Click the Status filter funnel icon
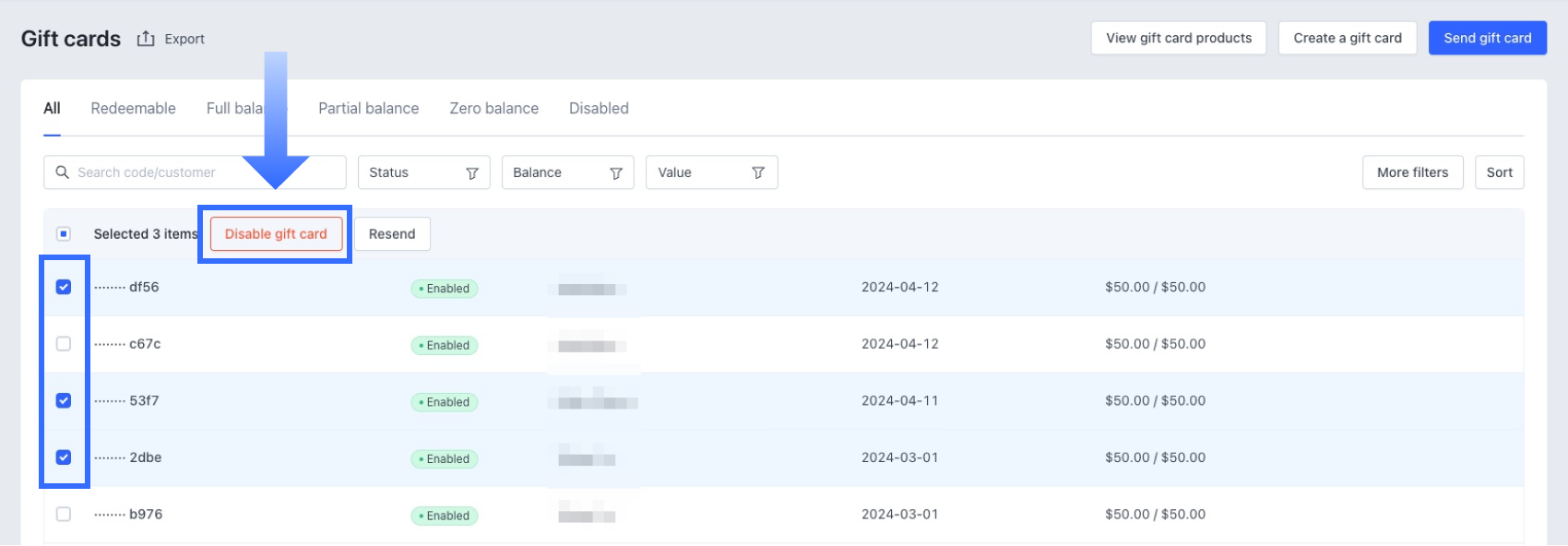The image size is (1568, 546). pos(472,173)
